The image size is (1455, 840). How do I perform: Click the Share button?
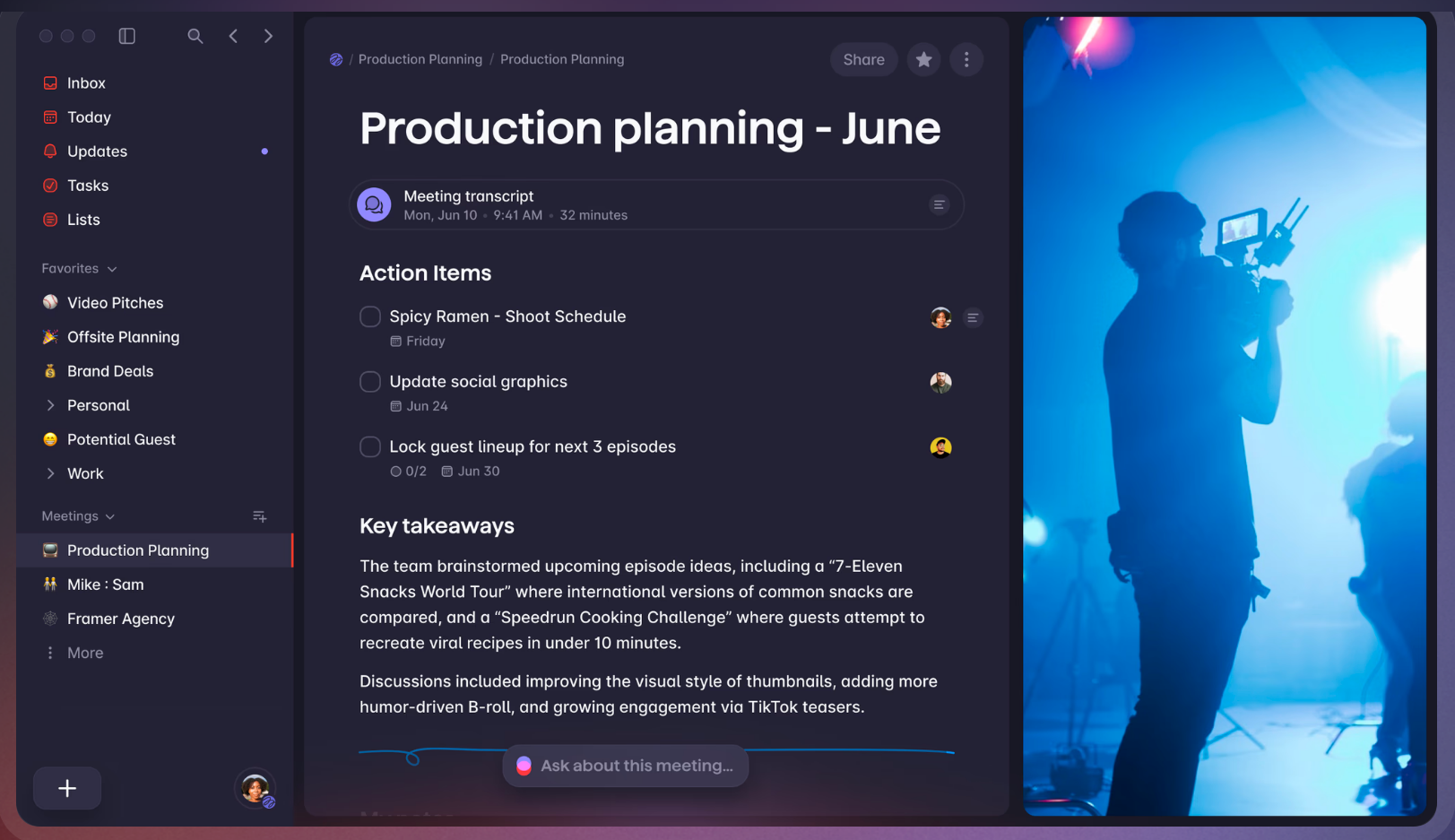[863, 60]
